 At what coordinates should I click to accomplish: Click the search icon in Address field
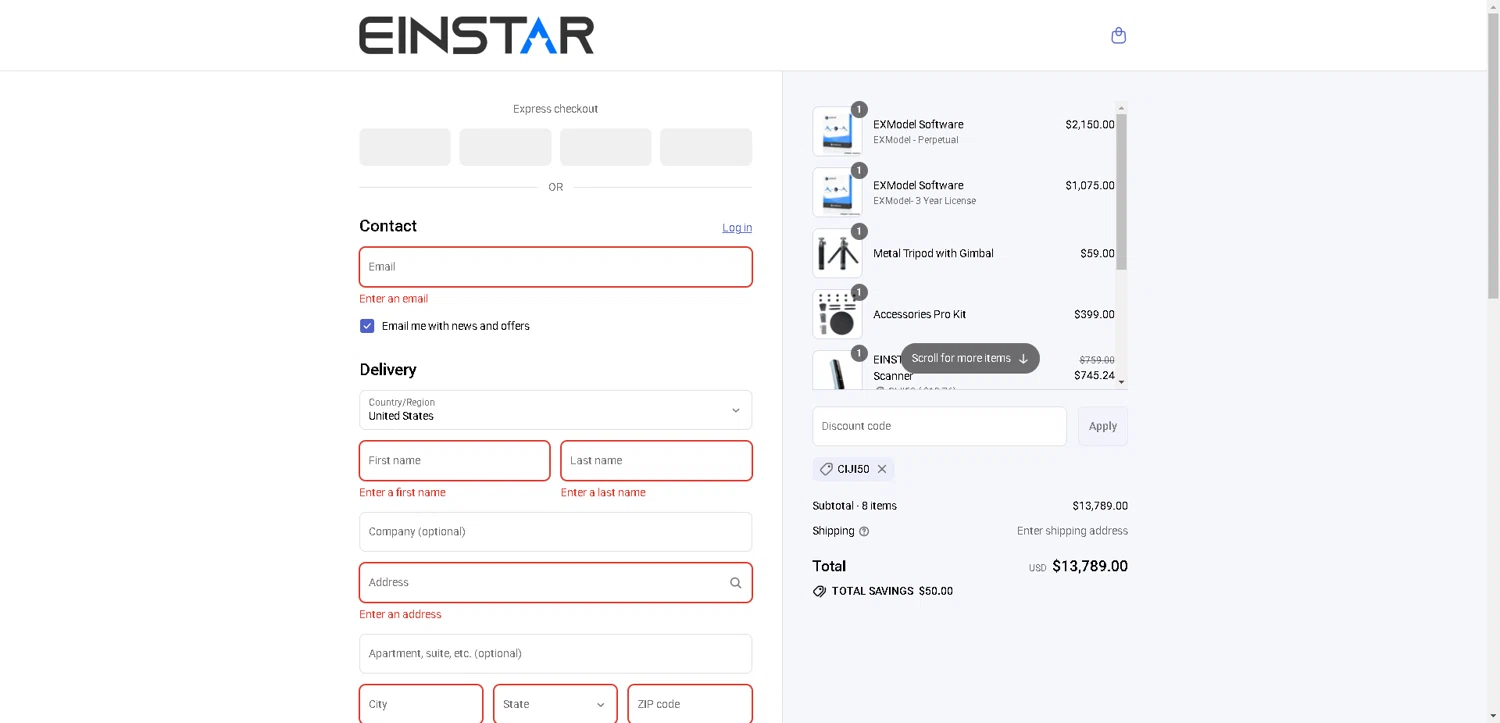click(735, 583)
